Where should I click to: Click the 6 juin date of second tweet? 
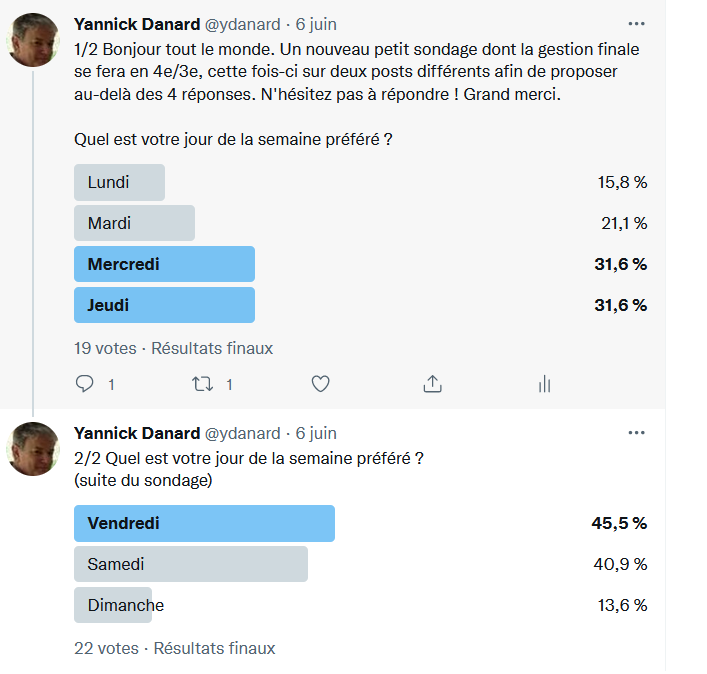(x=316, y=433)
